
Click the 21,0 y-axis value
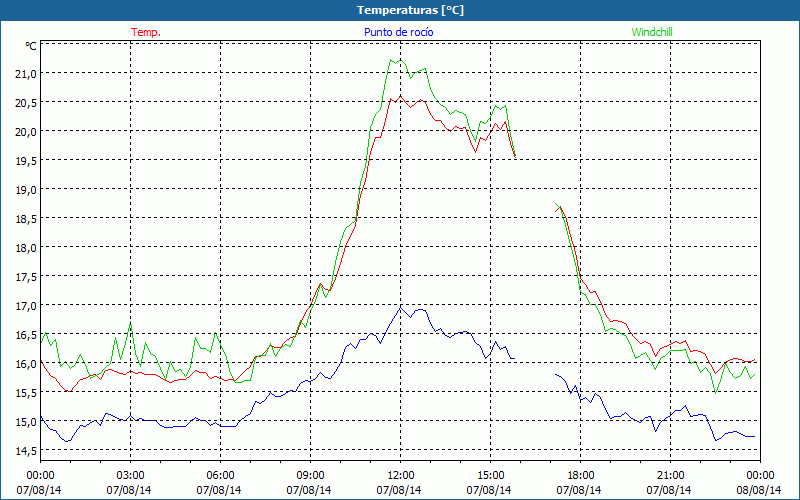click(x=26, y=73)
